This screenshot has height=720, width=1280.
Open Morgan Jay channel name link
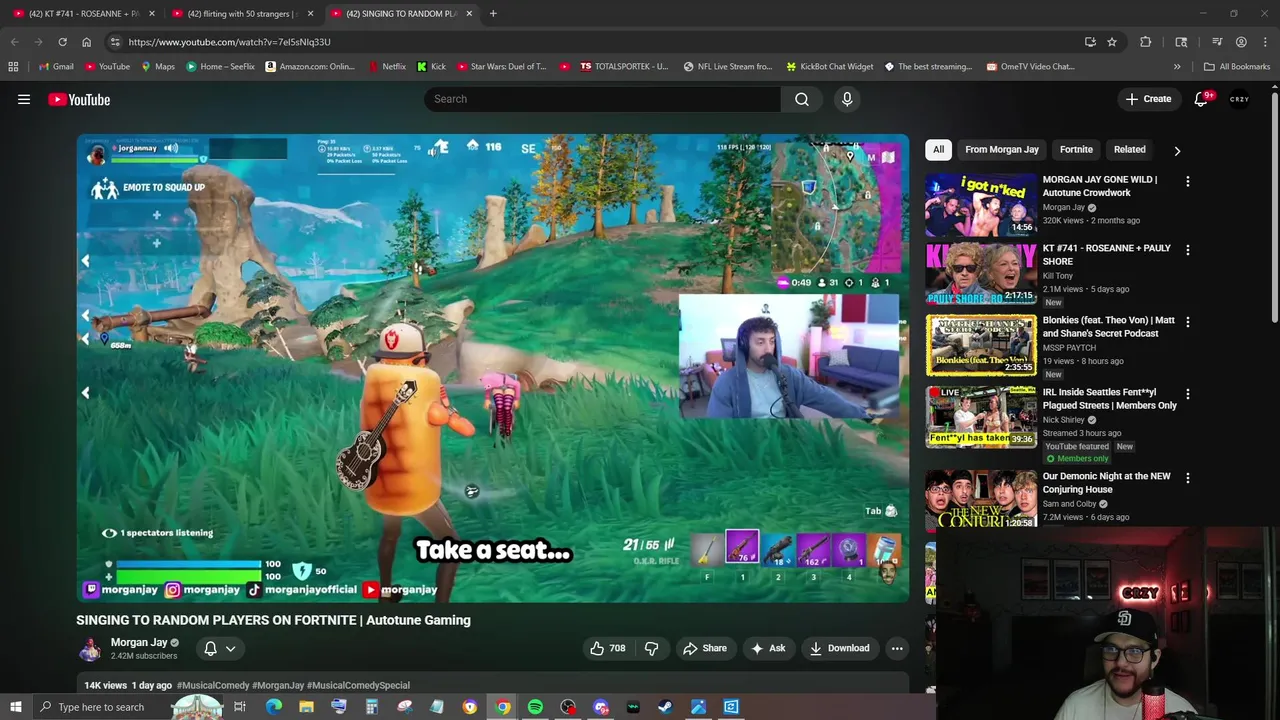click(x=139, y=643)
